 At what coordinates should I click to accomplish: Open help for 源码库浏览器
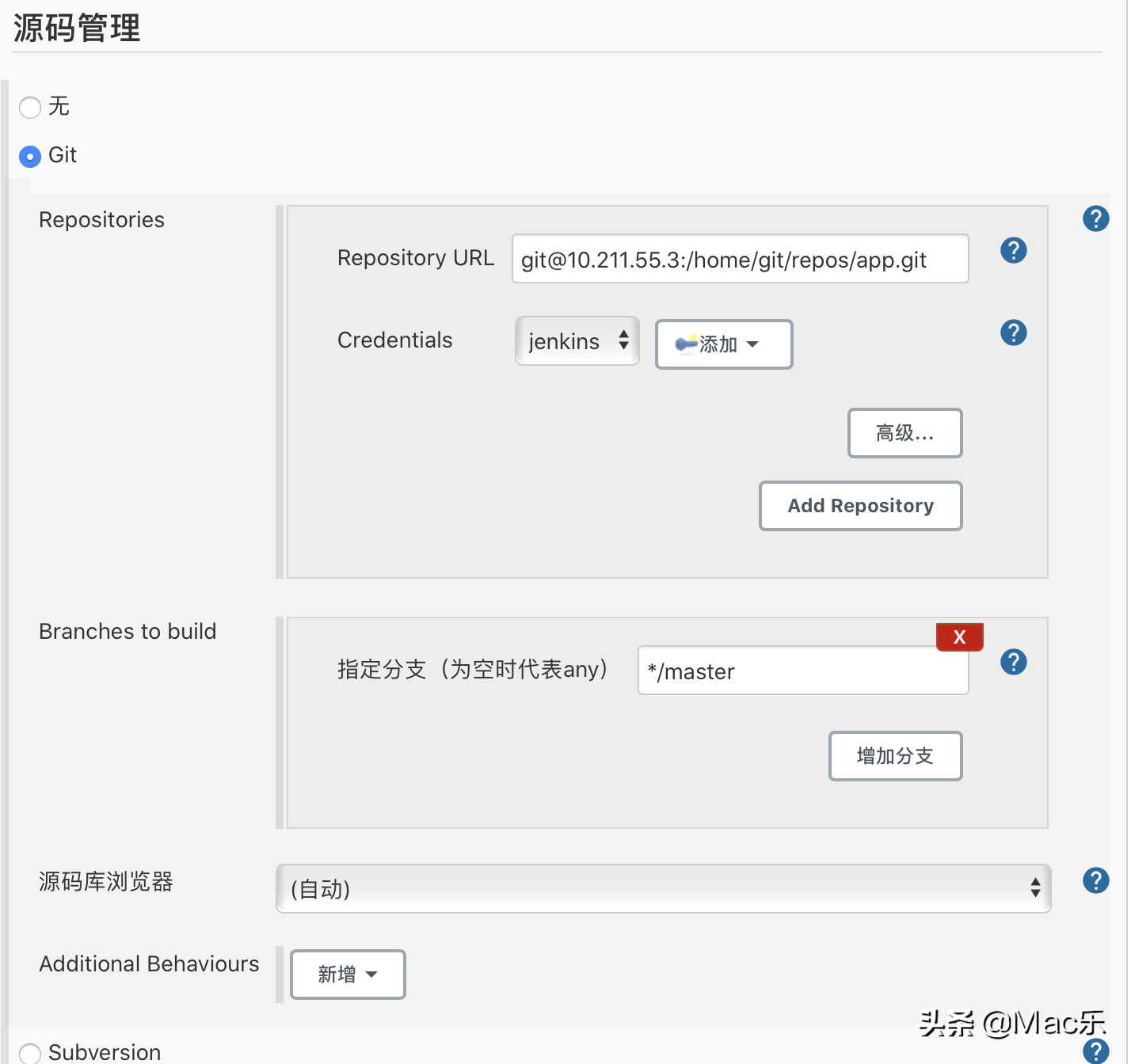coord(1095,880)
